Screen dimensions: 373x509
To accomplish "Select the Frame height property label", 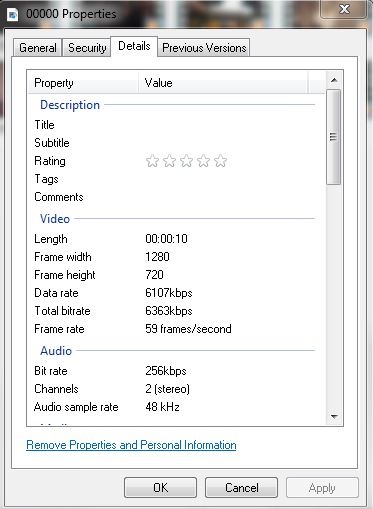I will click(x=65, y=275).
